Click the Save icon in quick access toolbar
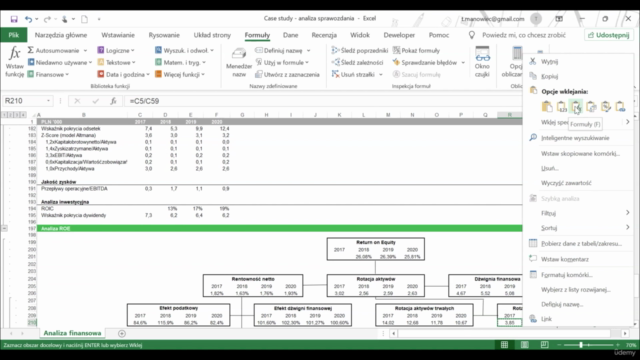The height and width of the screenshot is (360, 640). 14,19
